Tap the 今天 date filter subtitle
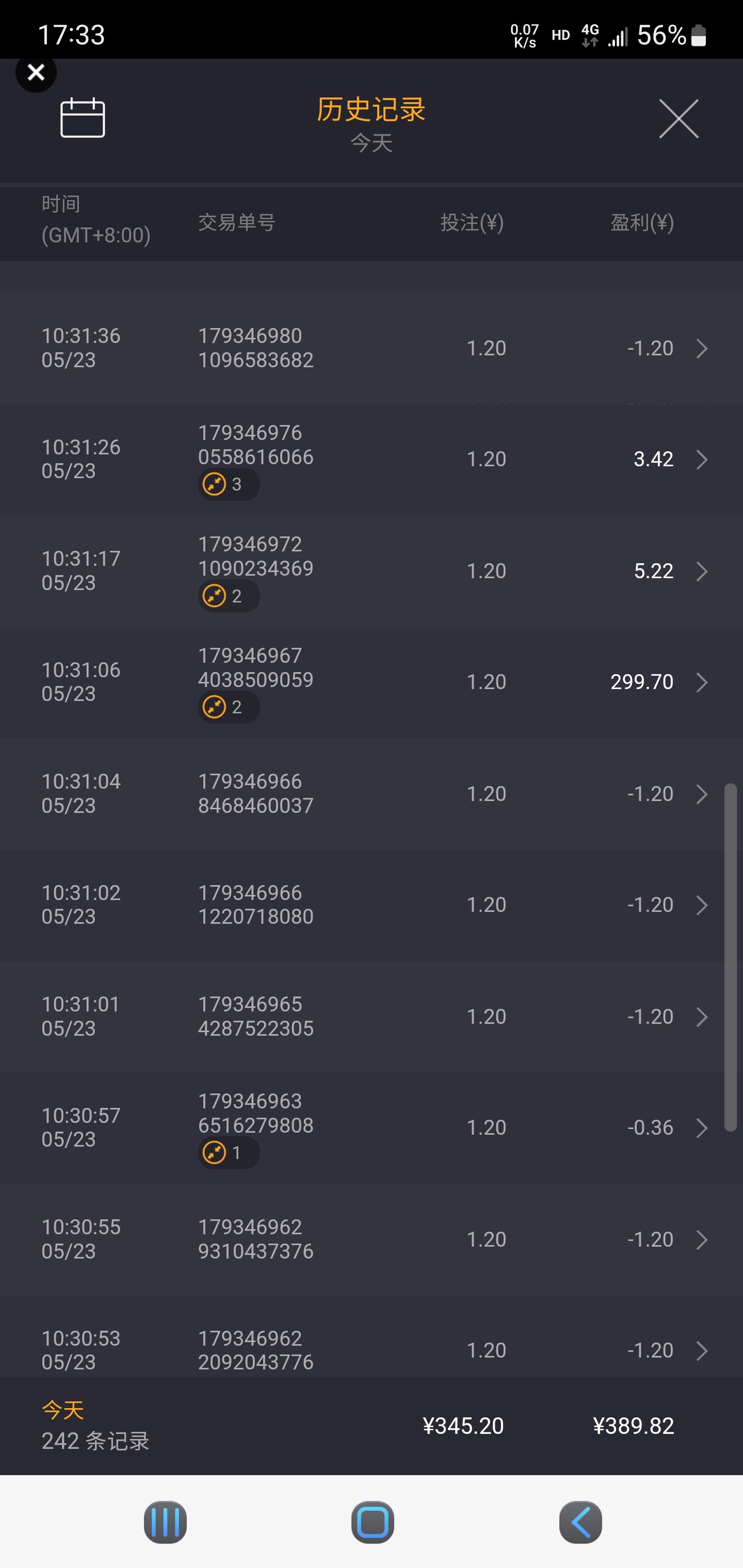This screenshot has height=1568, width=743. pyautogui.click(x=371, y=144)
